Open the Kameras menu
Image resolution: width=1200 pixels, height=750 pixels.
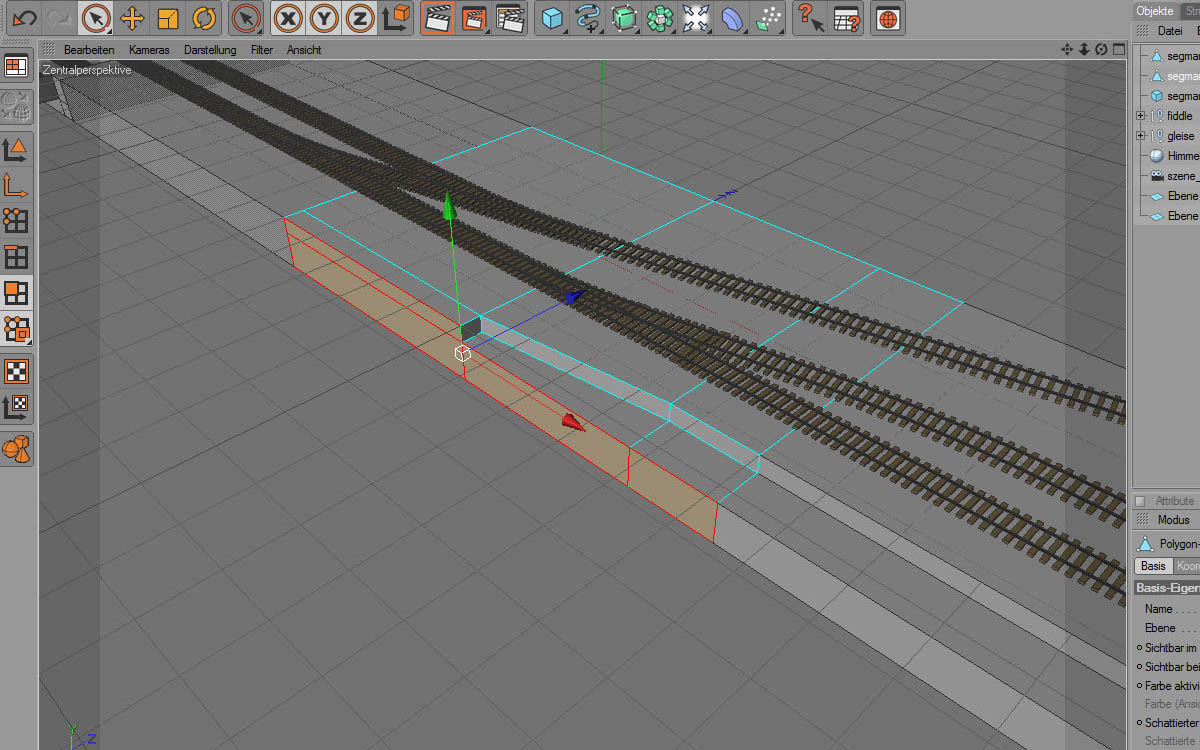(x=149, y=50)
